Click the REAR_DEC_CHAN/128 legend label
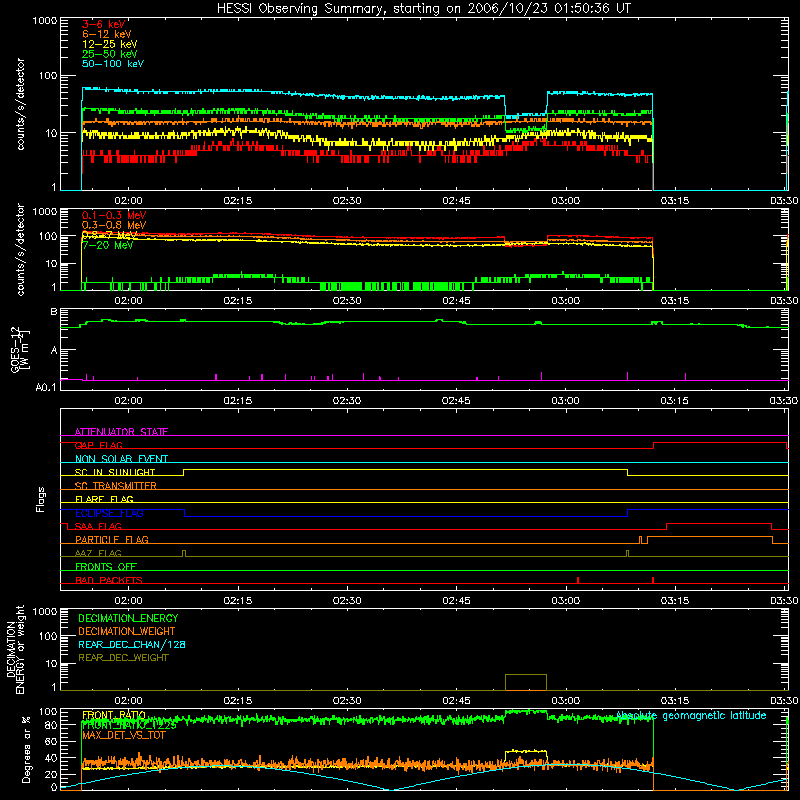 132,644
